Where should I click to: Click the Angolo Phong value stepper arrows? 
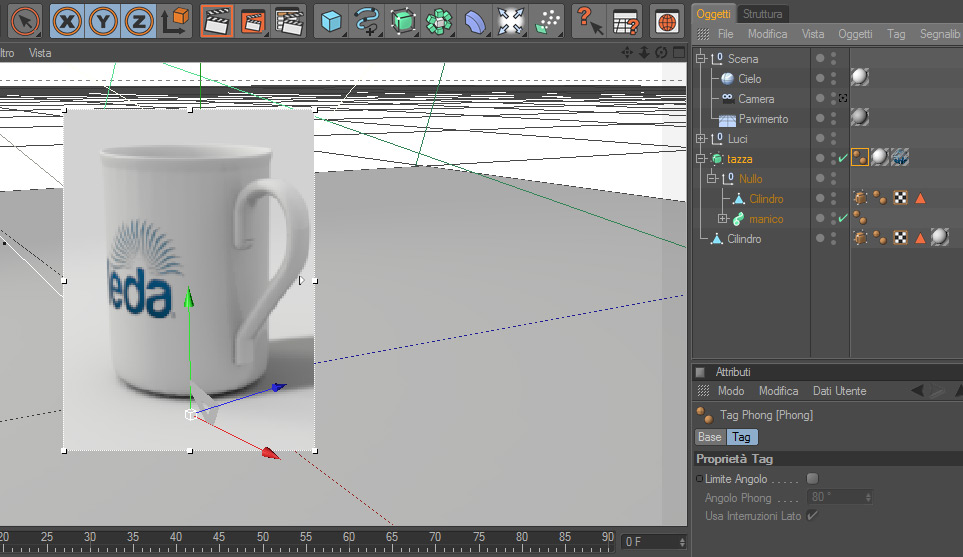pyautogui.click(x=868, y=497)
